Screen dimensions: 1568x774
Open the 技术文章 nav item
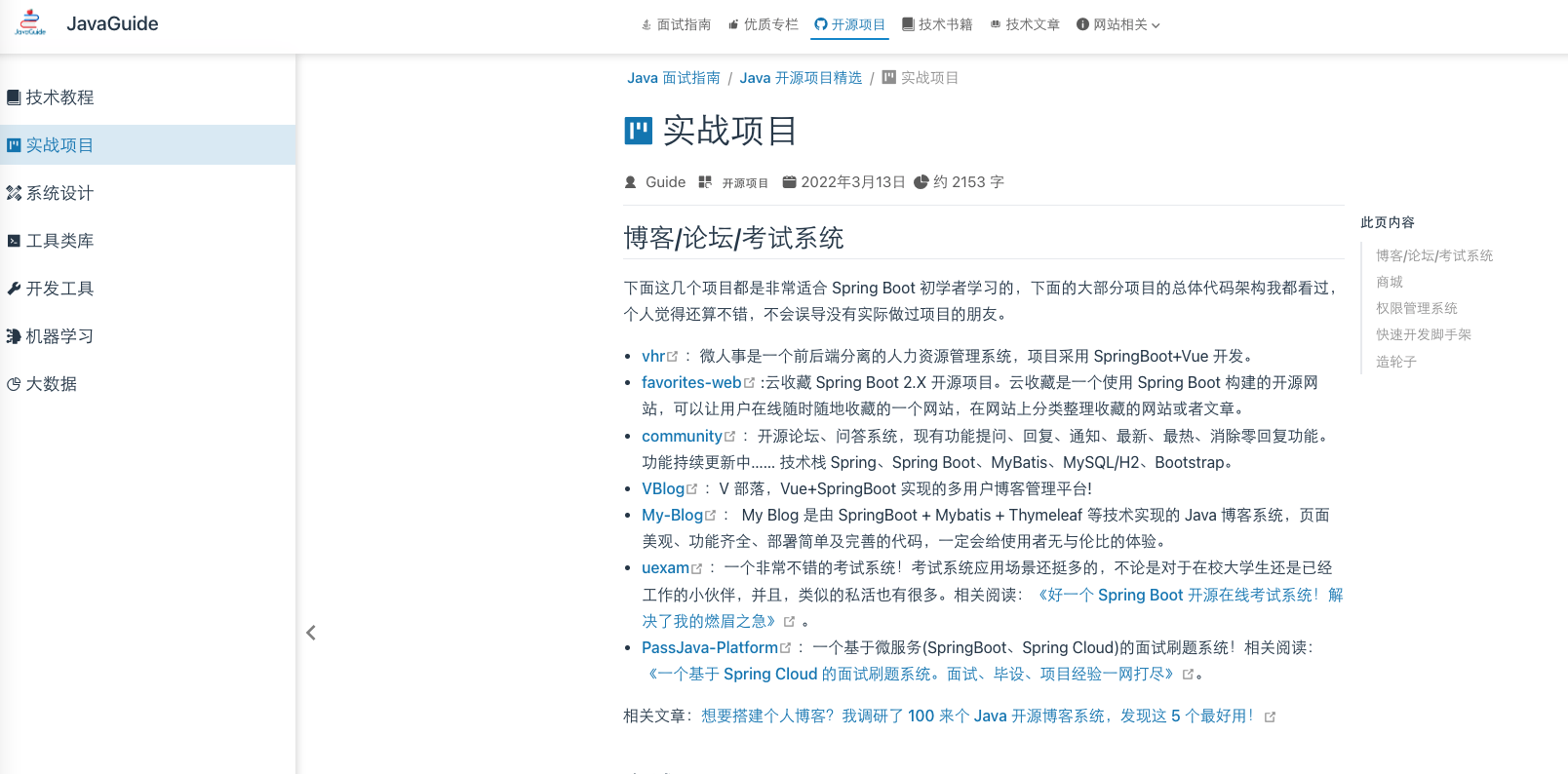(1025, 24)
